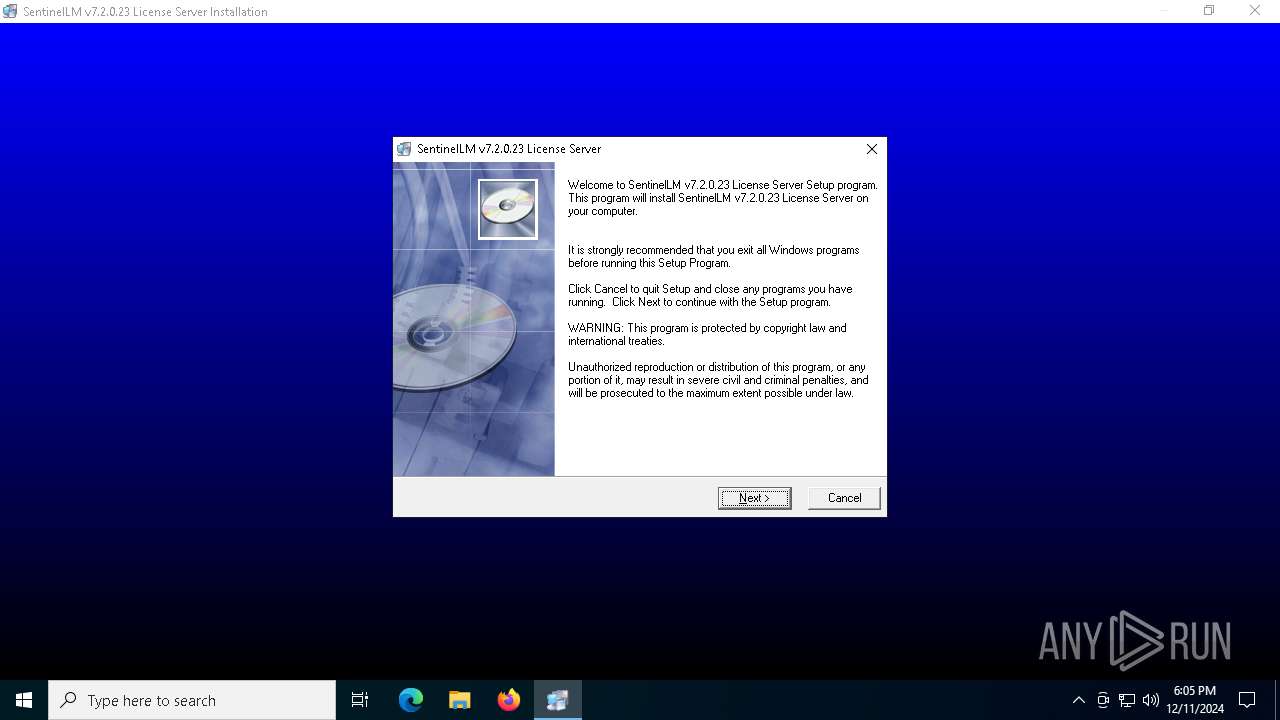Cancel the SentinelLM setup

(844, 498)
